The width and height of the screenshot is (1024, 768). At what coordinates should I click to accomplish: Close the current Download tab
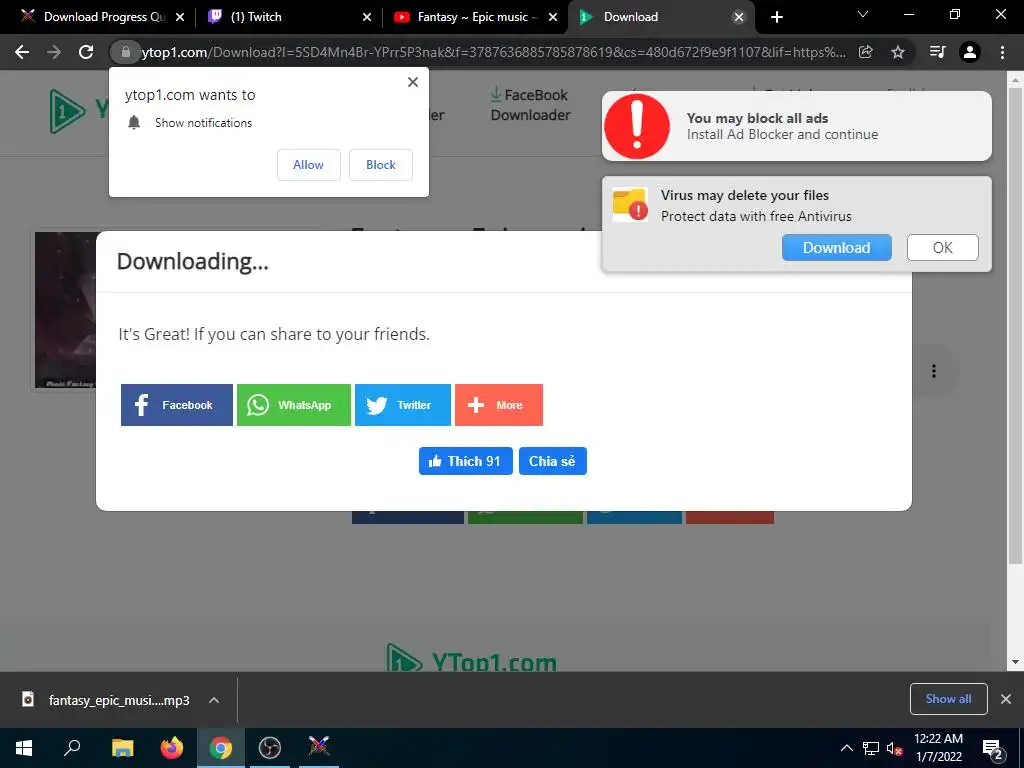click(739, 17)
